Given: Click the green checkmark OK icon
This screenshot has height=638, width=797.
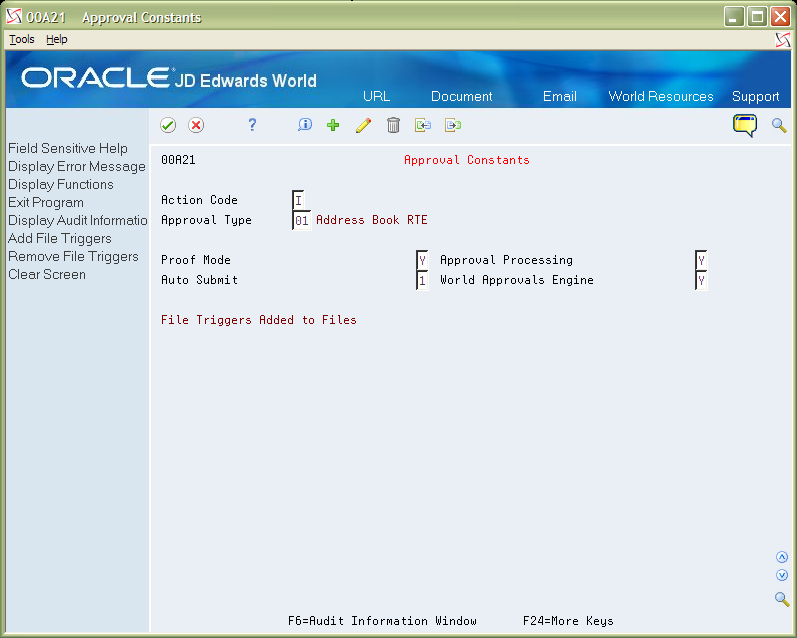Looking at the screenshot, I should (x=168, y=125).
